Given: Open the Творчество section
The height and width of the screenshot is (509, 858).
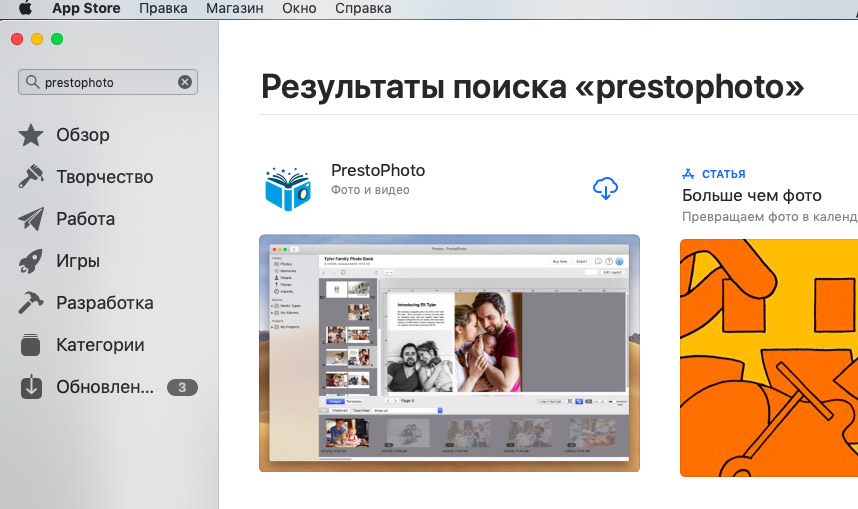Looking at the screenshot, I should (x=105, y=177).
